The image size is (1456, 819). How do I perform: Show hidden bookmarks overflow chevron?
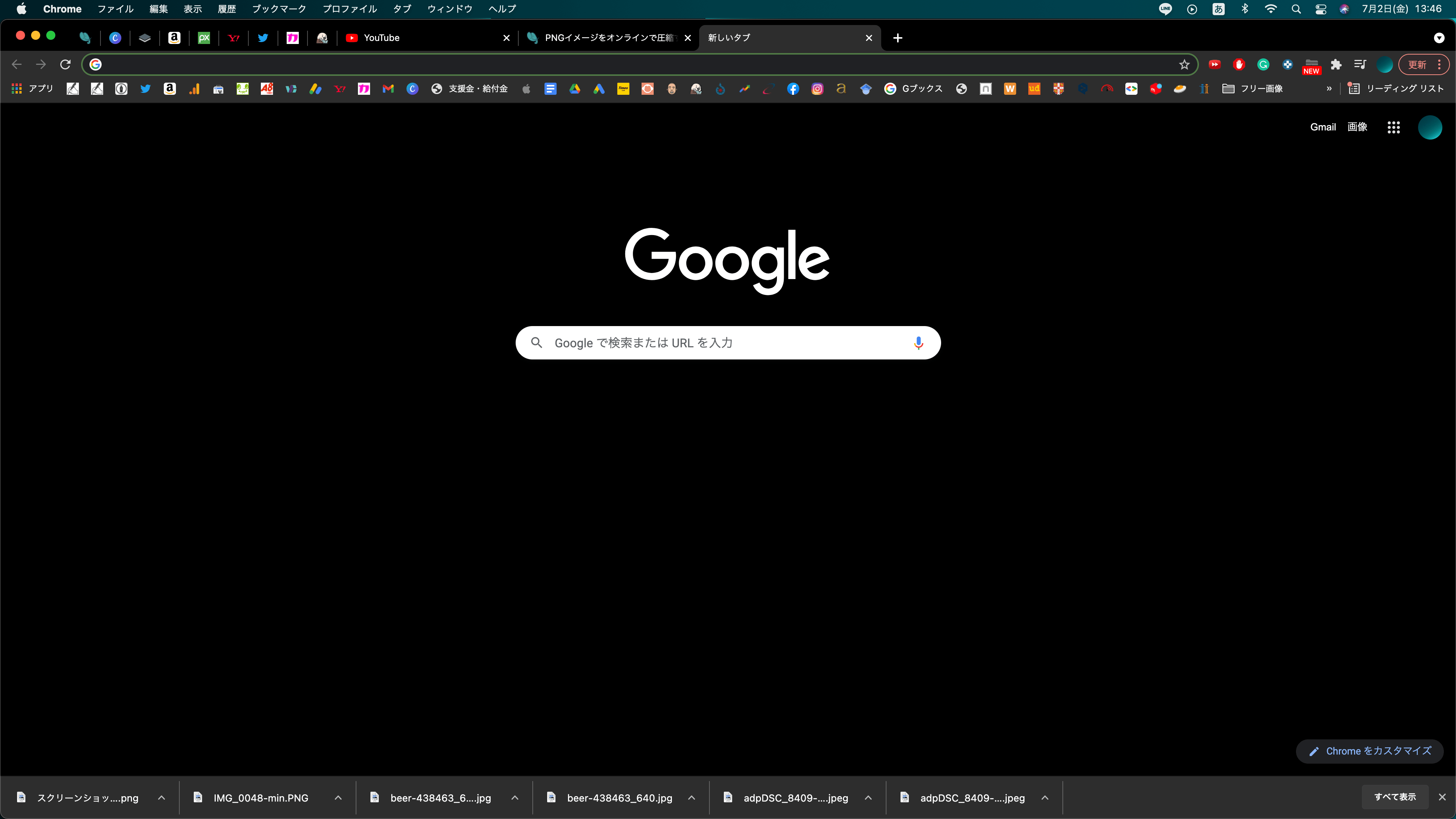[x=1329, y=89]
